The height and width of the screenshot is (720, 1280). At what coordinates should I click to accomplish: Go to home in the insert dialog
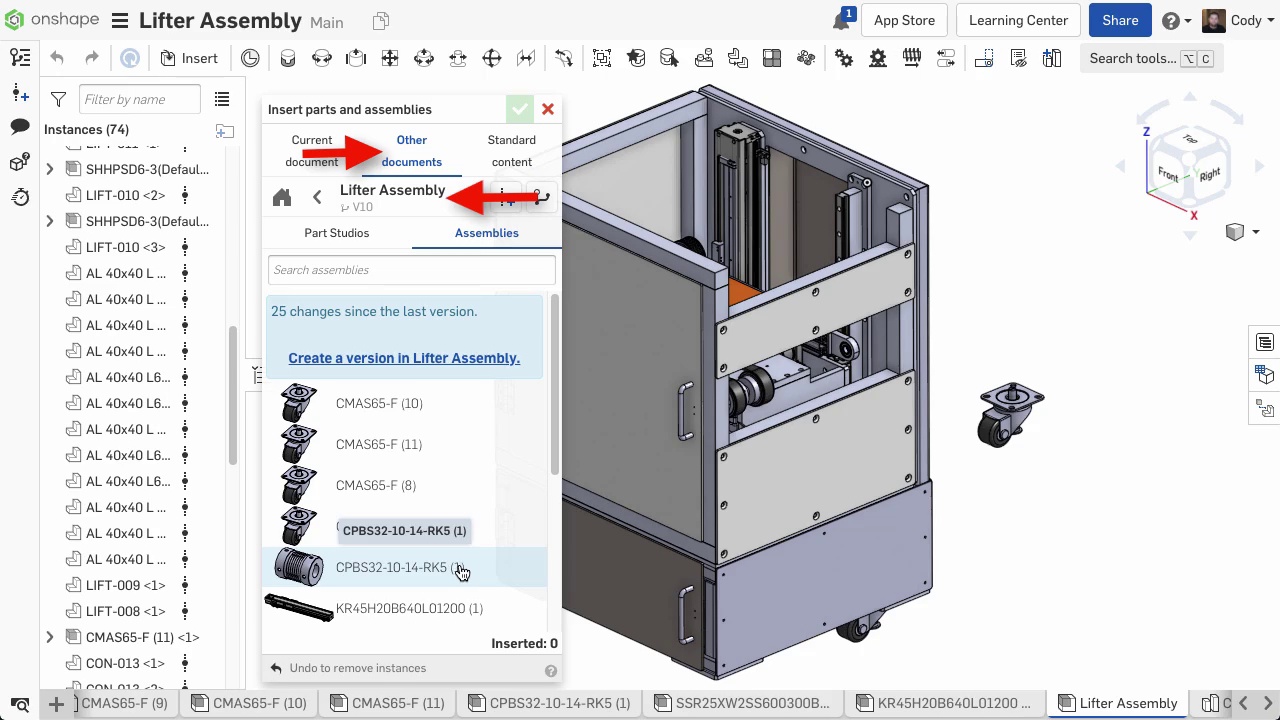(x=282, y=197)
